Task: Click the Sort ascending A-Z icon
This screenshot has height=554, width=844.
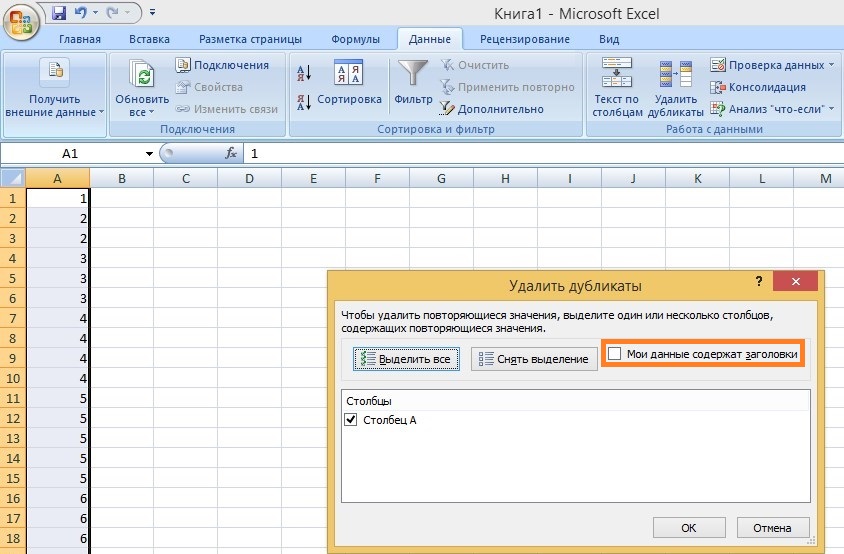Action: (x=306, y=71)
